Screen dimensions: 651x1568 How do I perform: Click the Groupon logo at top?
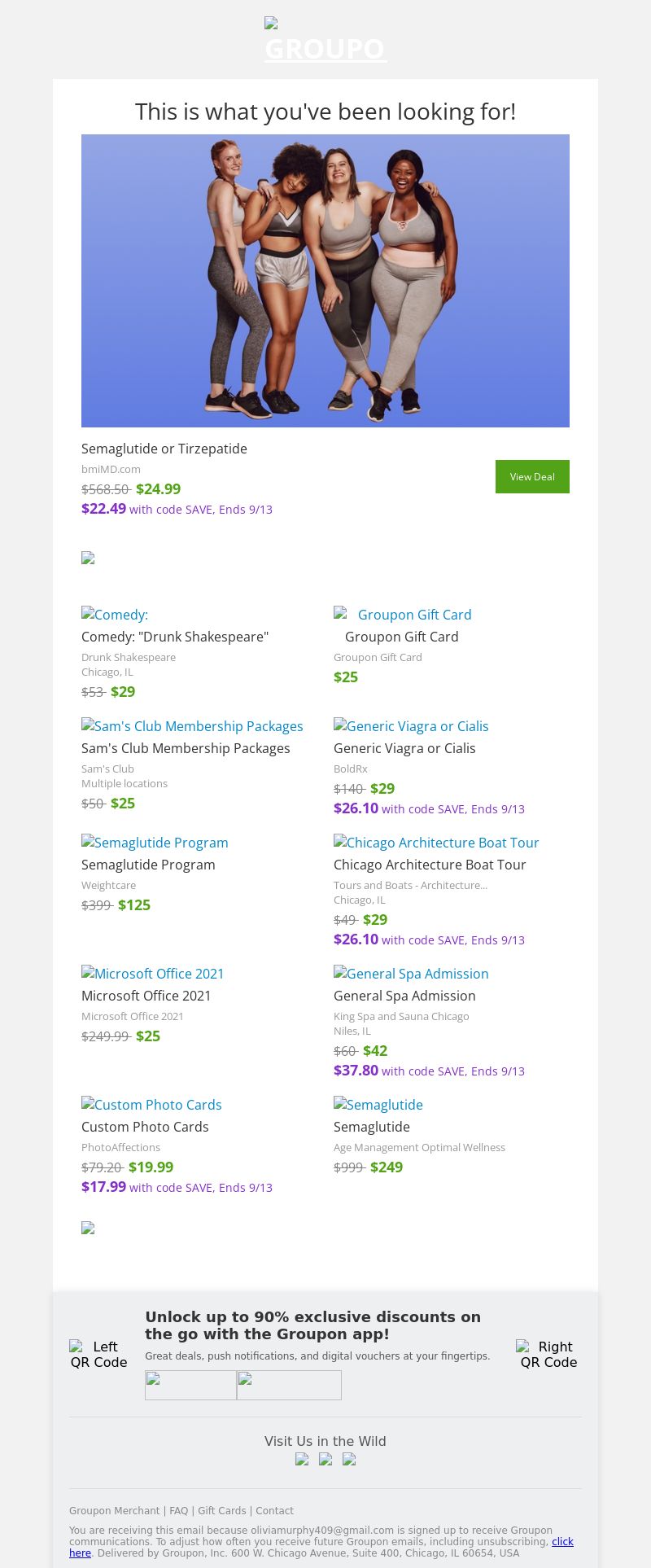325,41
